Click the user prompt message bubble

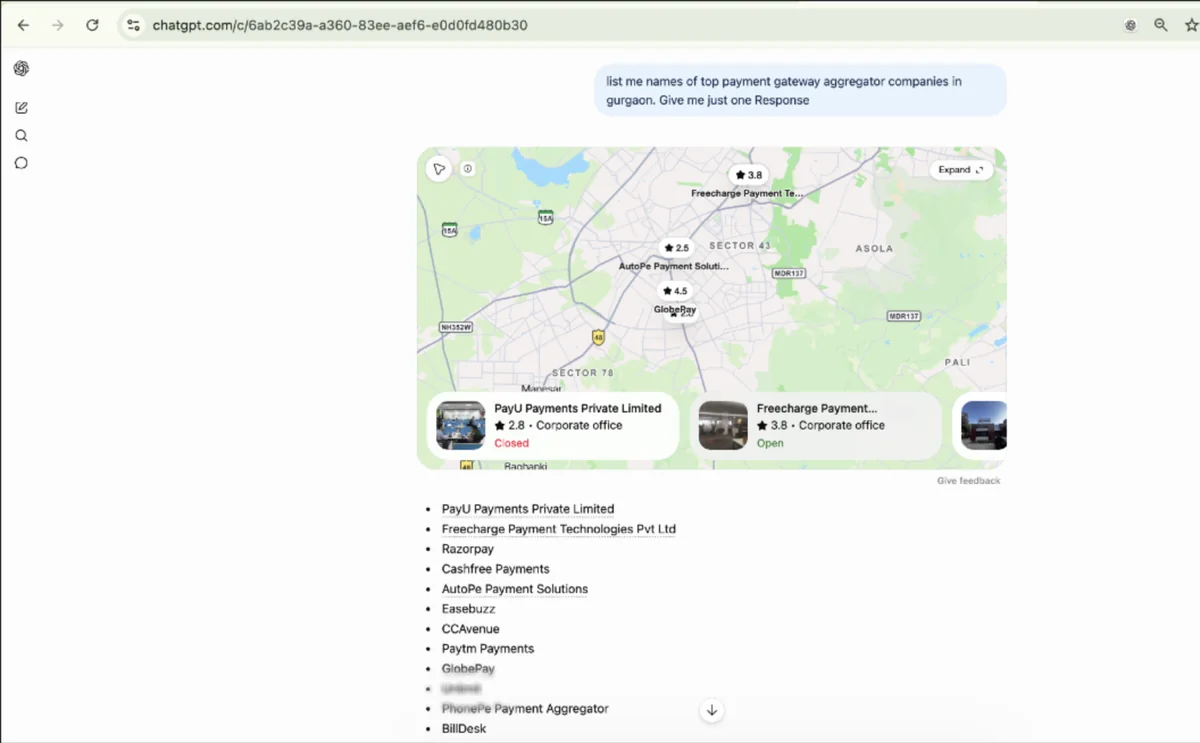801,90
